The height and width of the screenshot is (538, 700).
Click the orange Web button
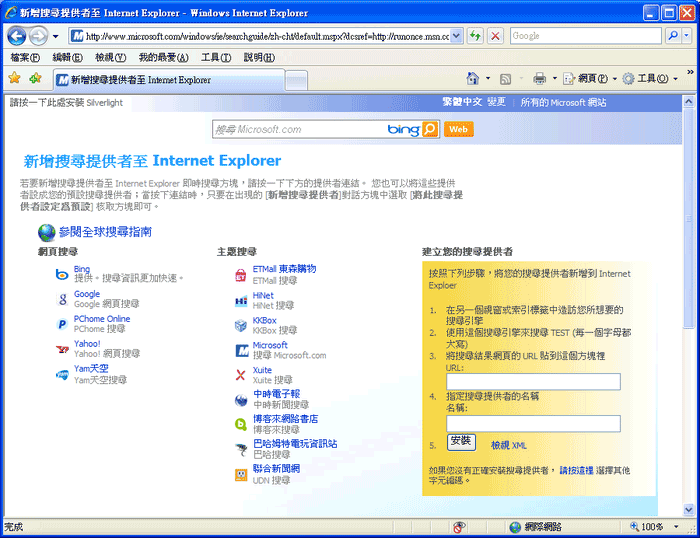(x=458, y=129)
